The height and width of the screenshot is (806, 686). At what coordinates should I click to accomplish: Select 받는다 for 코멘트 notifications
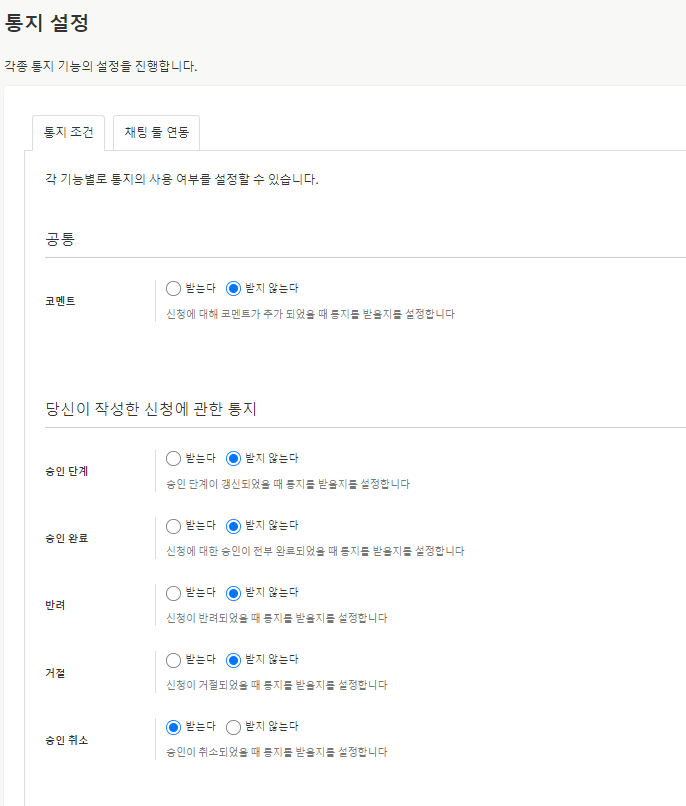point(174,288)
